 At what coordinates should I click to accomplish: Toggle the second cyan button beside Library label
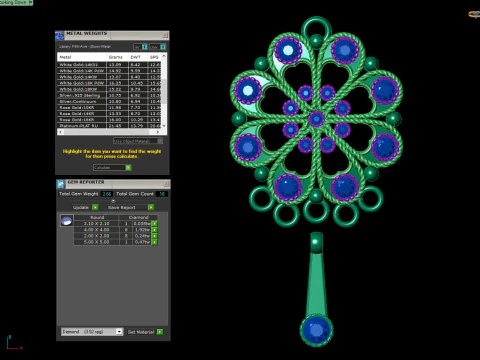click(163, 47)
